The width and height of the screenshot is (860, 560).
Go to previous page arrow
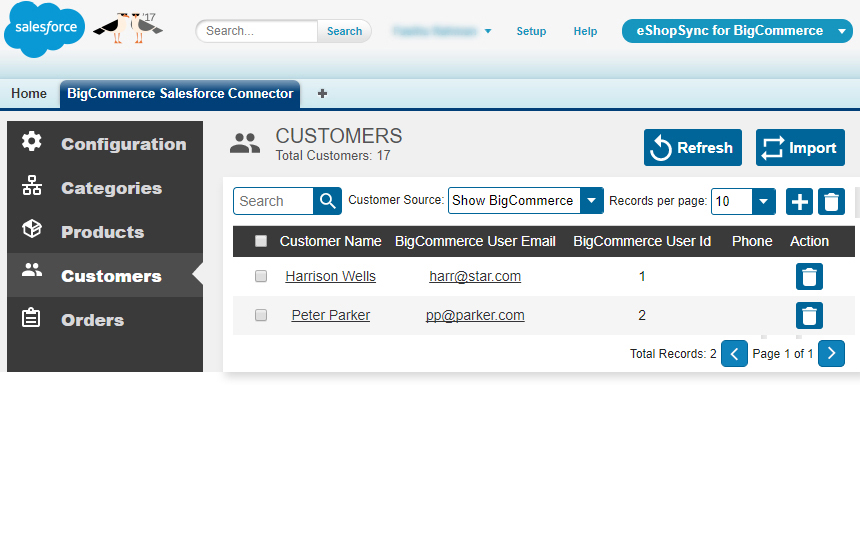[x=734, y=353]
